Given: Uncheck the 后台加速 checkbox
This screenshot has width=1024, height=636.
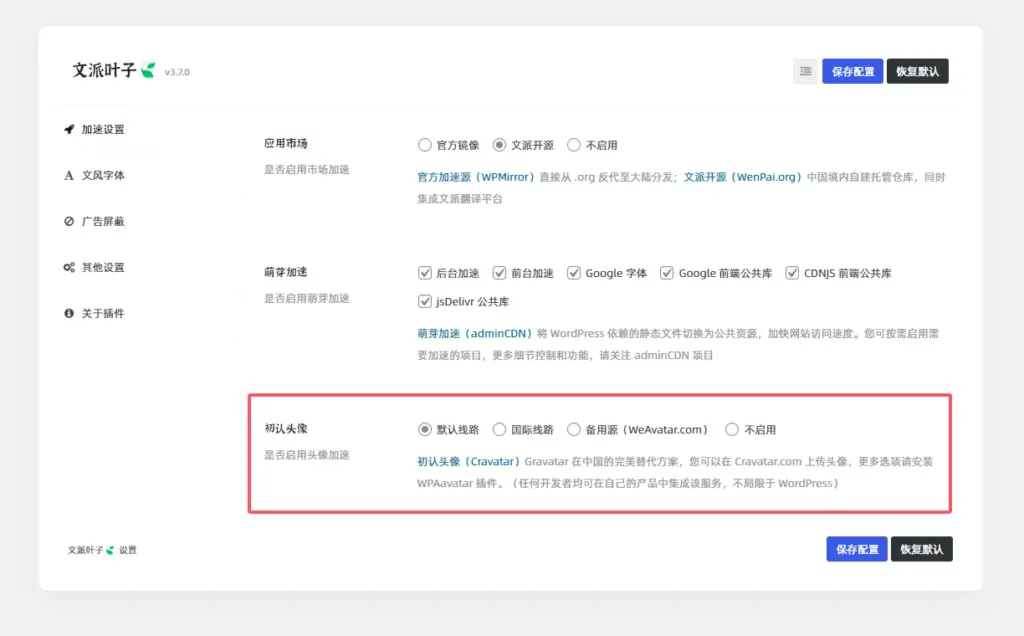Looking at the screenshot, I should point(425,273).
